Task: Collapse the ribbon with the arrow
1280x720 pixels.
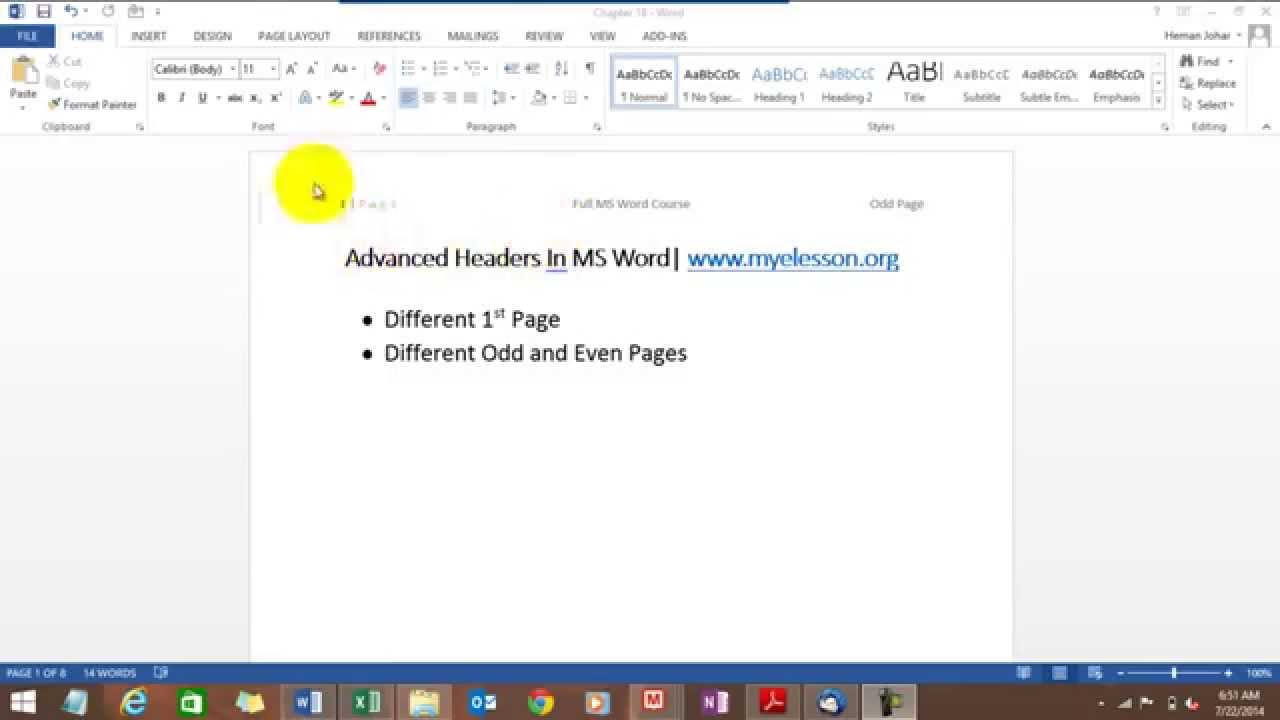Action: coord(1265,127)
